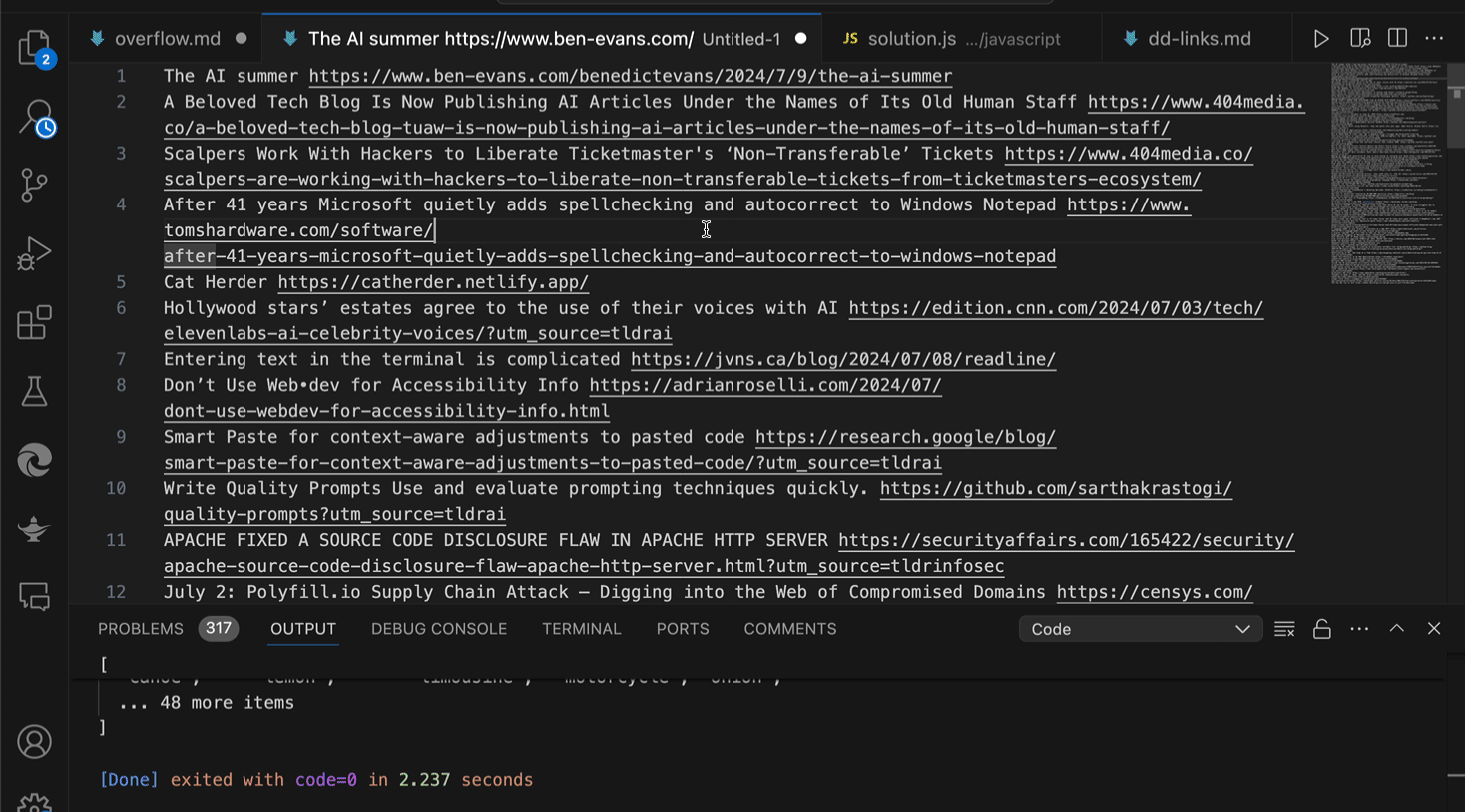Viewport: 1465px width, 812px height.
Task: Open the Accounts profile icon
Action: pyautogui.click(x=34, y=742)
